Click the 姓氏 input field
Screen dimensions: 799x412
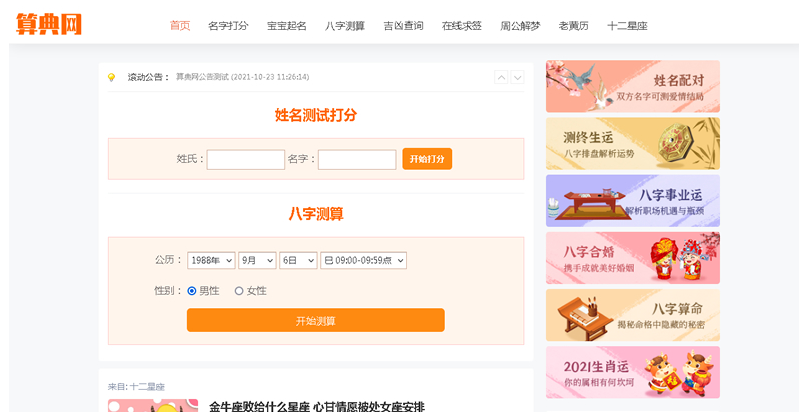pos(246,159)
